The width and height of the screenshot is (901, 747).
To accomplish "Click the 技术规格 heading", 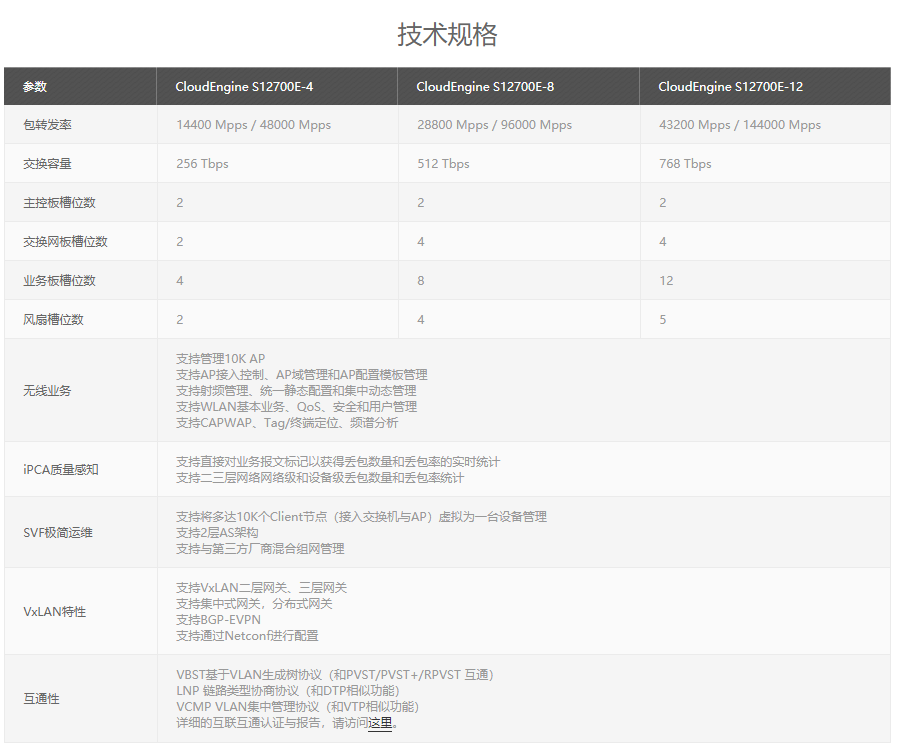I will pyautogui.click(x=447, y=34).
